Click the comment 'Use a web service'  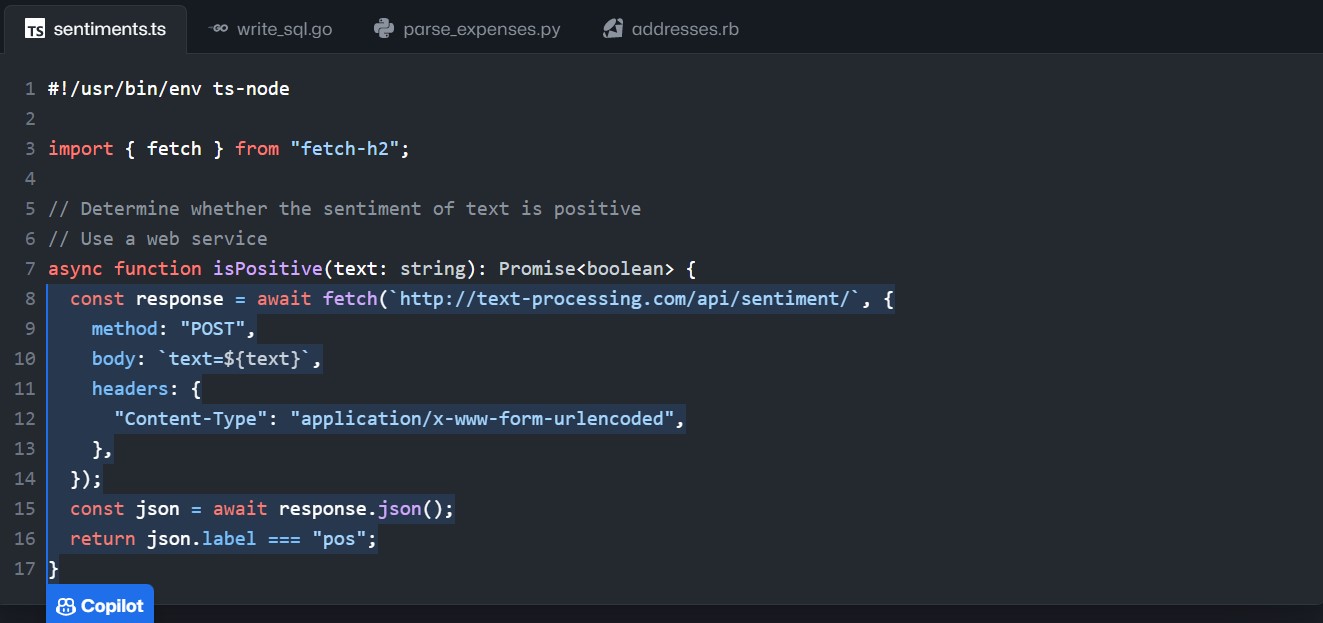[x=174, y=239]
